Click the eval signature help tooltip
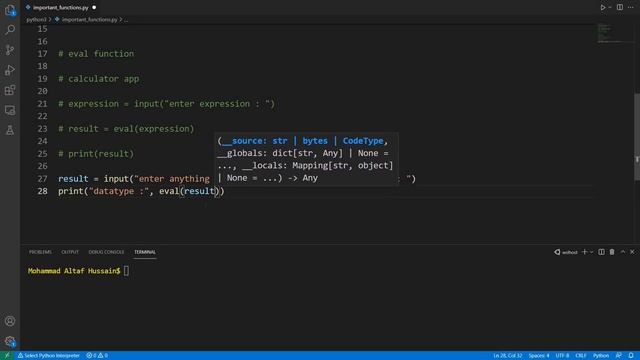This screenshot has height=360, width=640. tap(306, 159)
